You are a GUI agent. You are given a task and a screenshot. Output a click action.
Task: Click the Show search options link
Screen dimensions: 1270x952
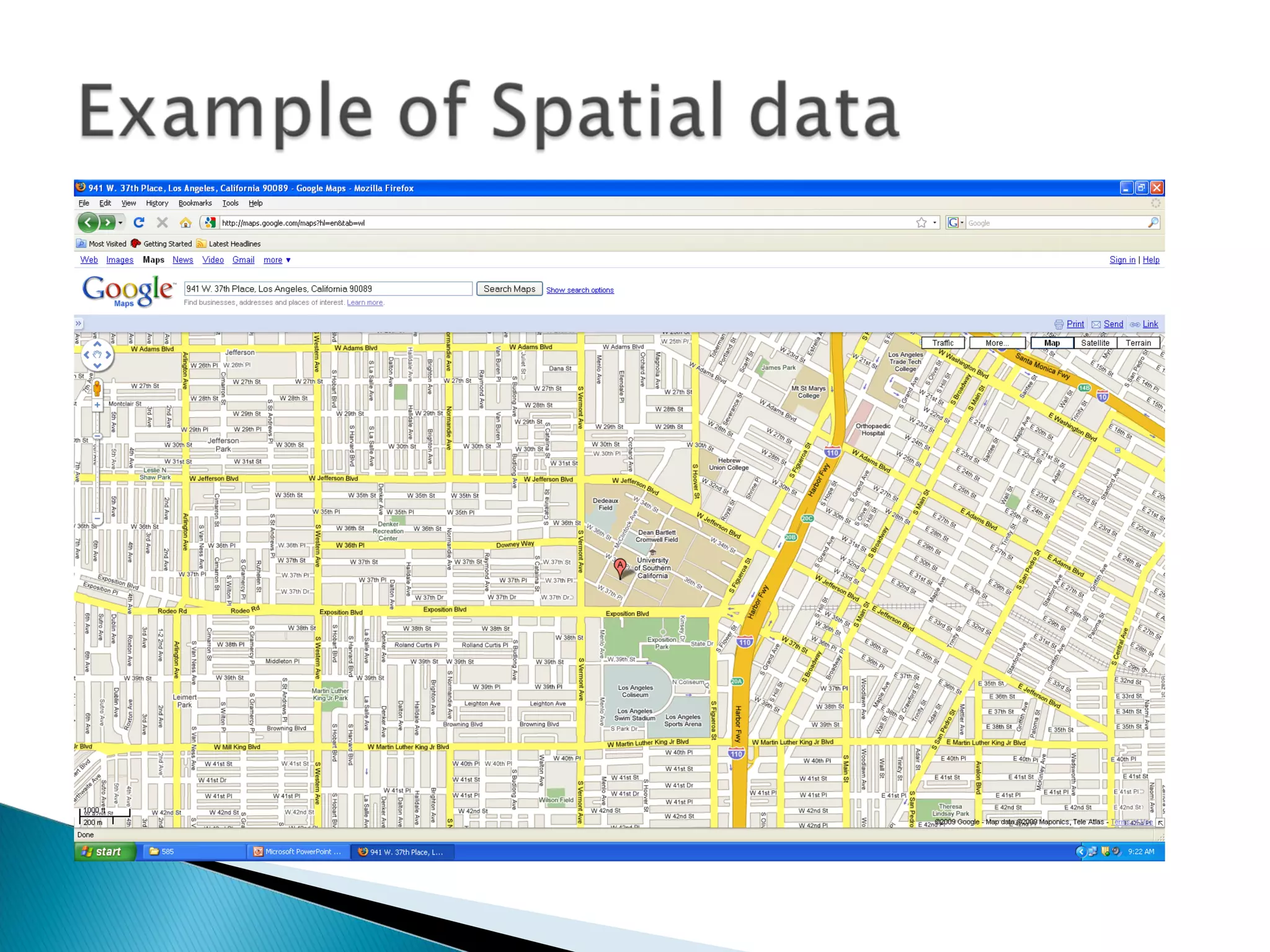[580, 290]
